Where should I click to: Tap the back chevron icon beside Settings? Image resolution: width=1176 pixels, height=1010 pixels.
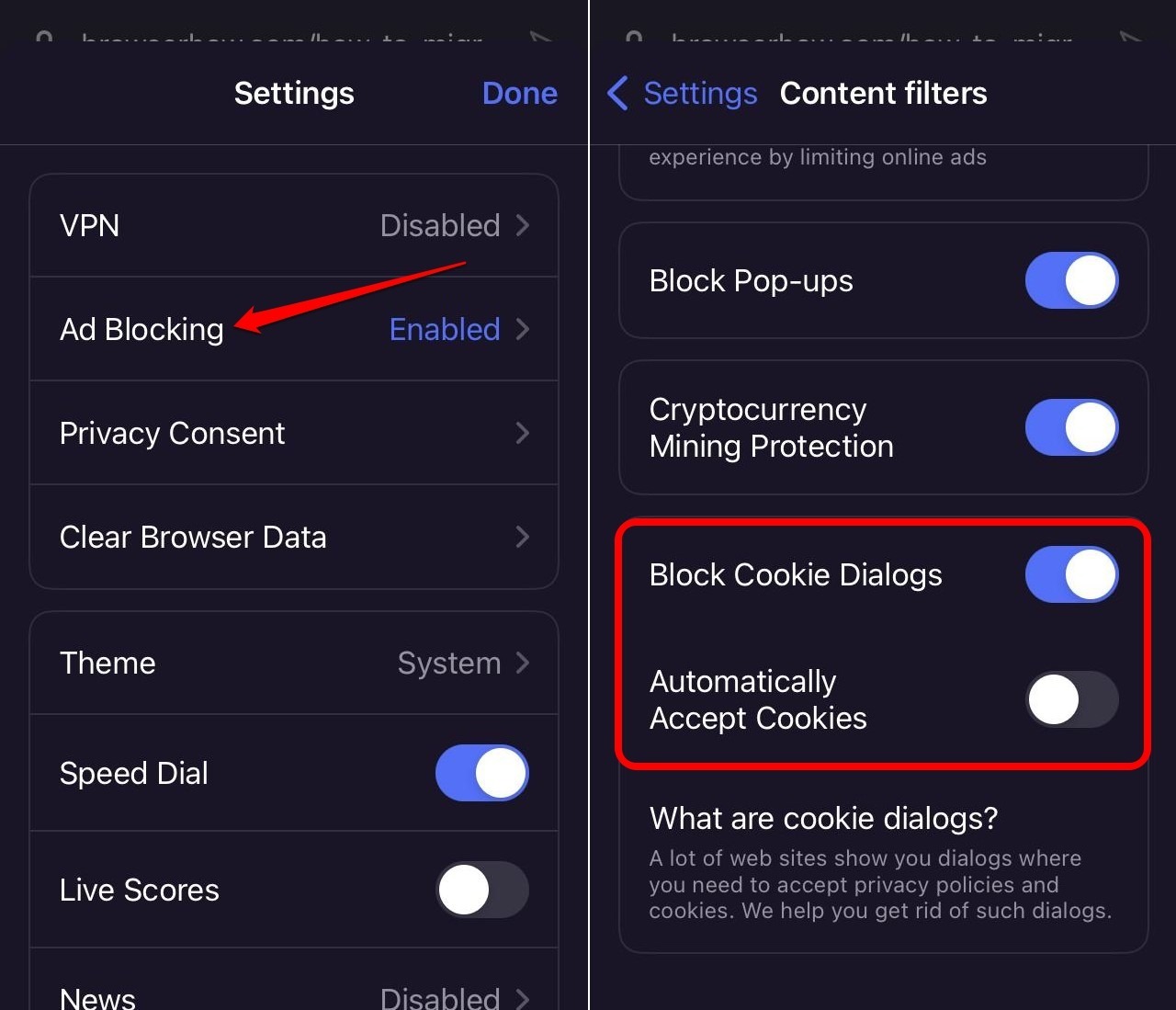click(618, 93)
